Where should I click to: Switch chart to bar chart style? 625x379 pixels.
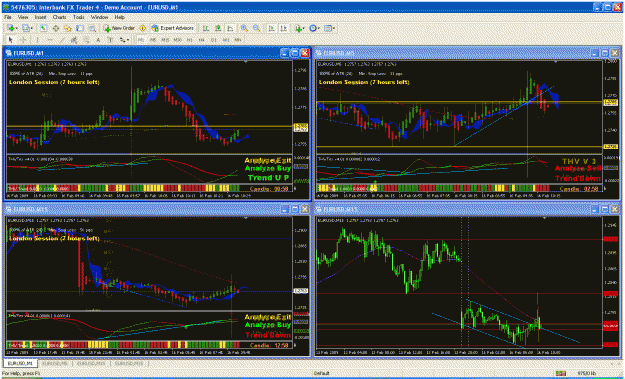coord(205,28)
